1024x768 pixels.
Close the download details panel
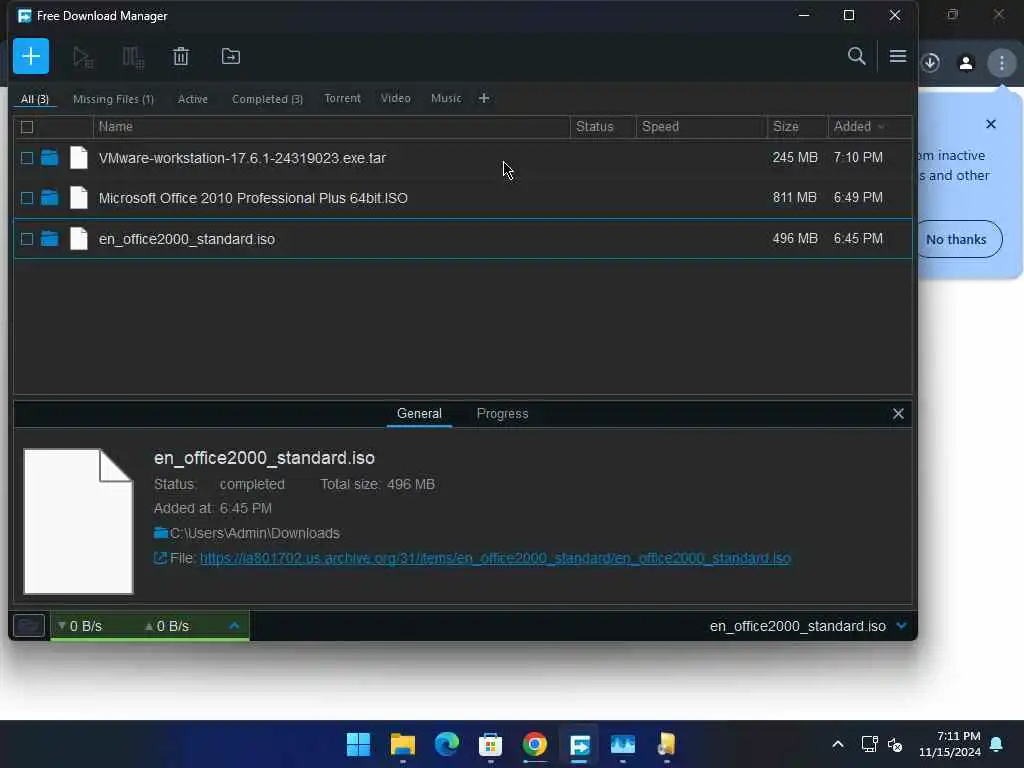(898, 413)
